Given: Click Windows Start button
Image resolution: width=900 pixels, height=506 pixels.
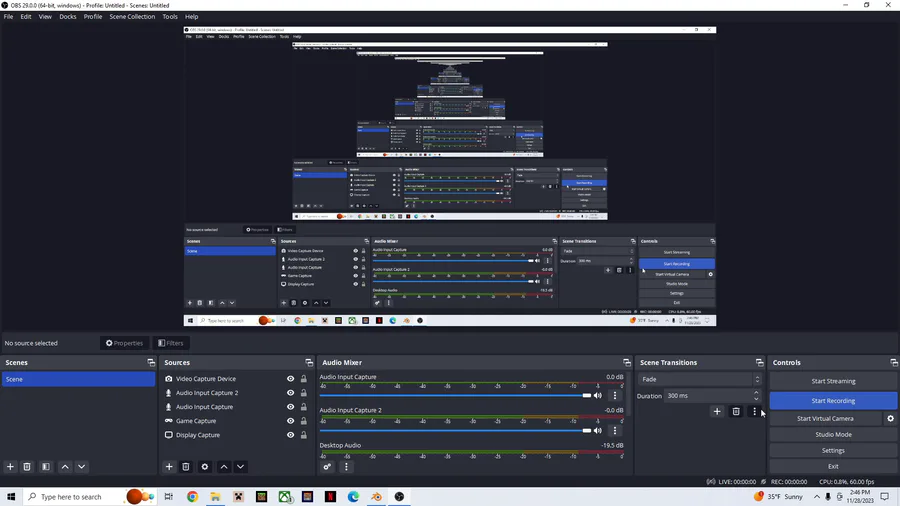Looking at the screenshot, I should point(11,497).
